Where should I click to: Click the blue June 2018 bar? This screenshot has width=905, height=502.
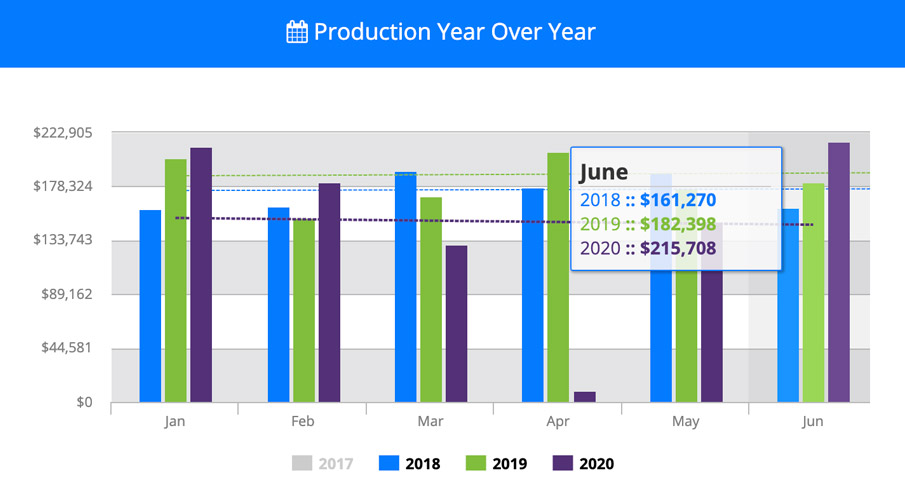click(788, 306)
